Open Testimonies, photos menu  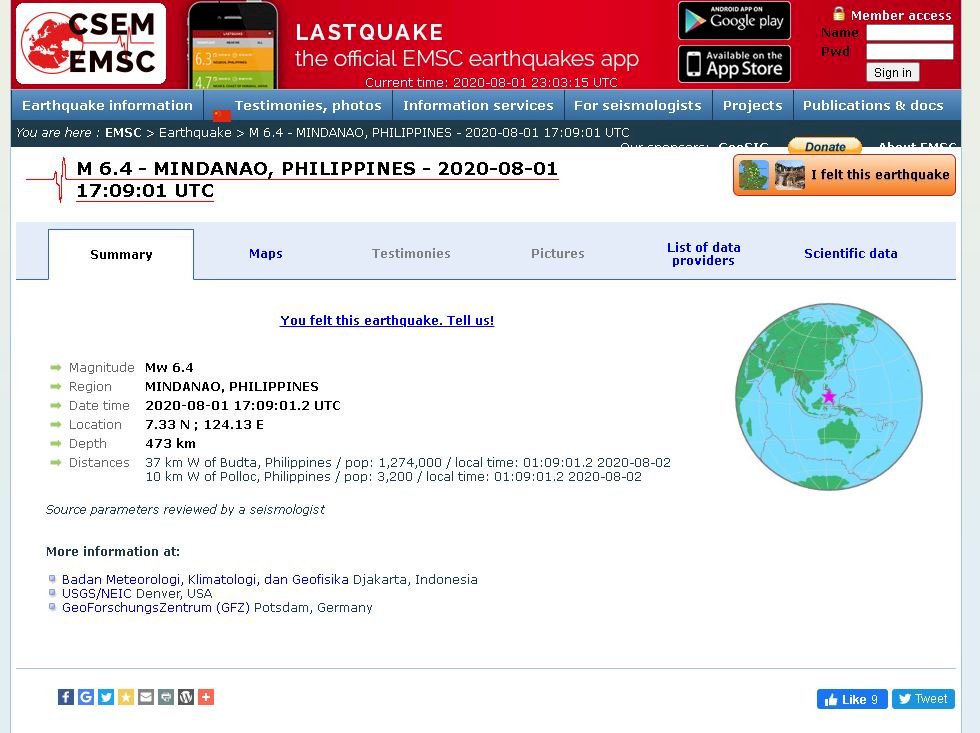[x=308, y=105]
